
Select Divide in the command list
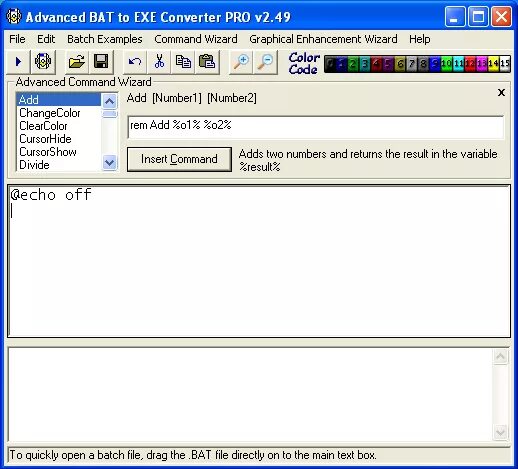point(59,165)
